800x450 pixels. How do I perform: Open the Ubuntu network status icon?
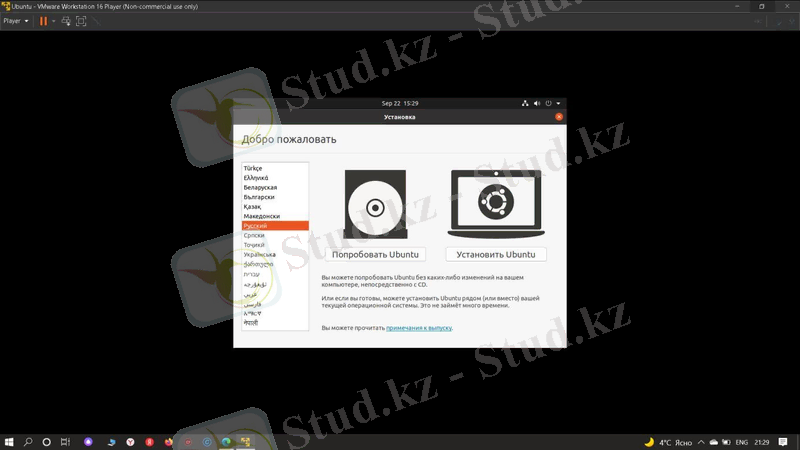pyautogui.click(x=525, y=103)
